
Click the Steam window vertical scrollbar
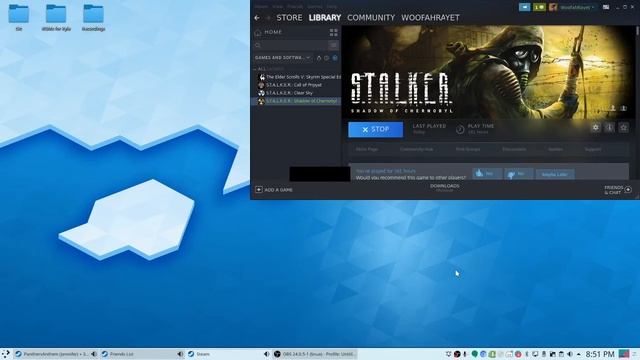click(x=637, y=31)
